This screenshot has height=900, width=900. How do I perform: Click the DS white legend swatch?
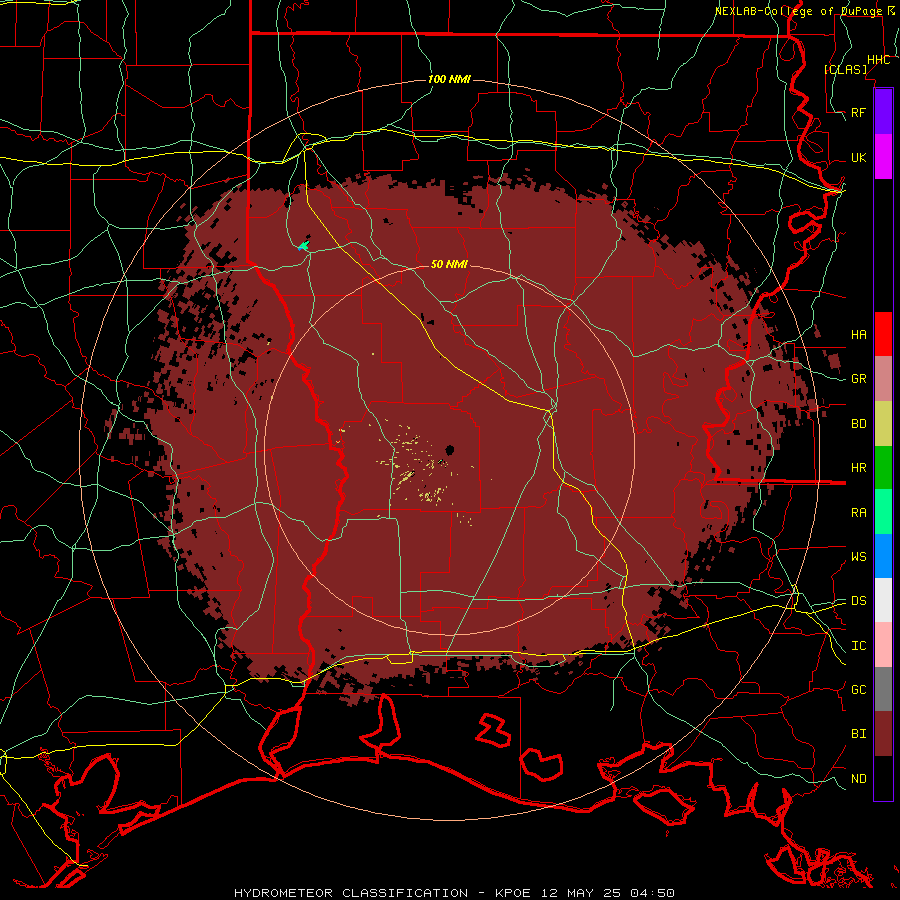click(x=883, y=600)
